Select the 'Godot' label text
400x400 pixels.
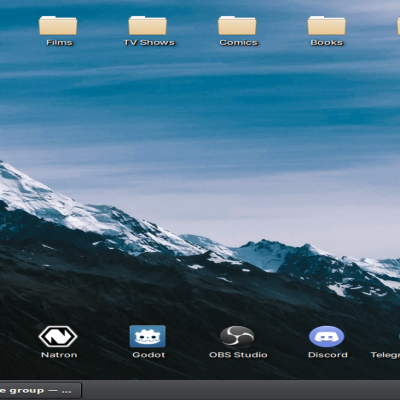[x=149, y=355]
